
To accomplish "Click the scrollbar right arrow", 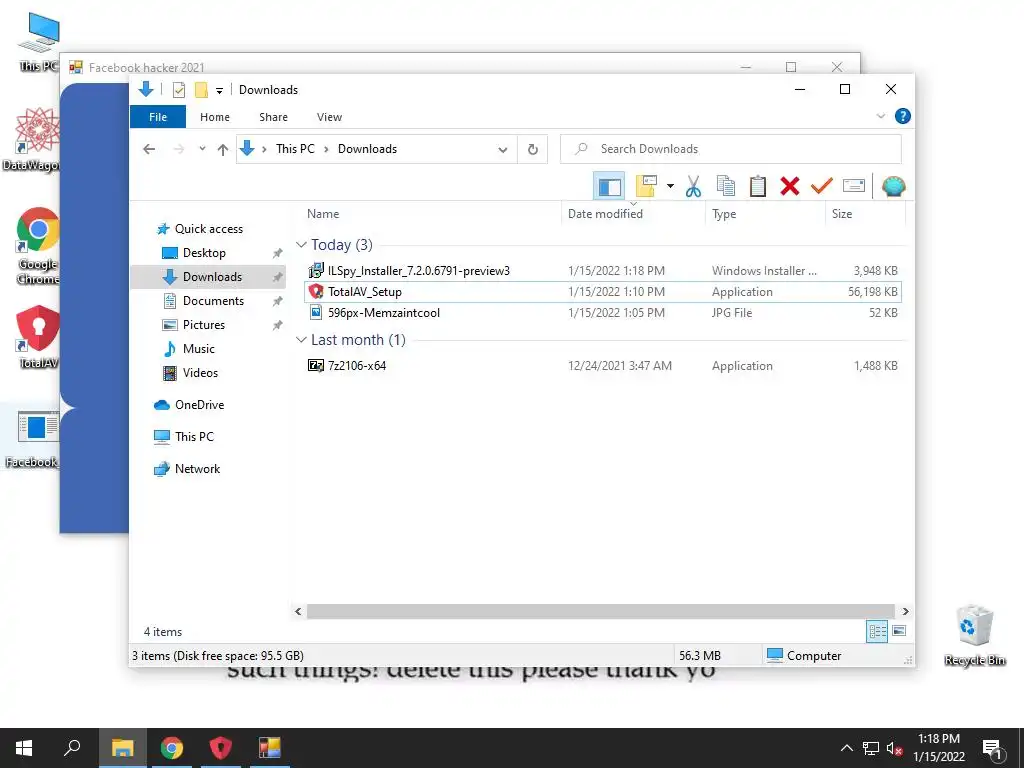I will point(905,611).
